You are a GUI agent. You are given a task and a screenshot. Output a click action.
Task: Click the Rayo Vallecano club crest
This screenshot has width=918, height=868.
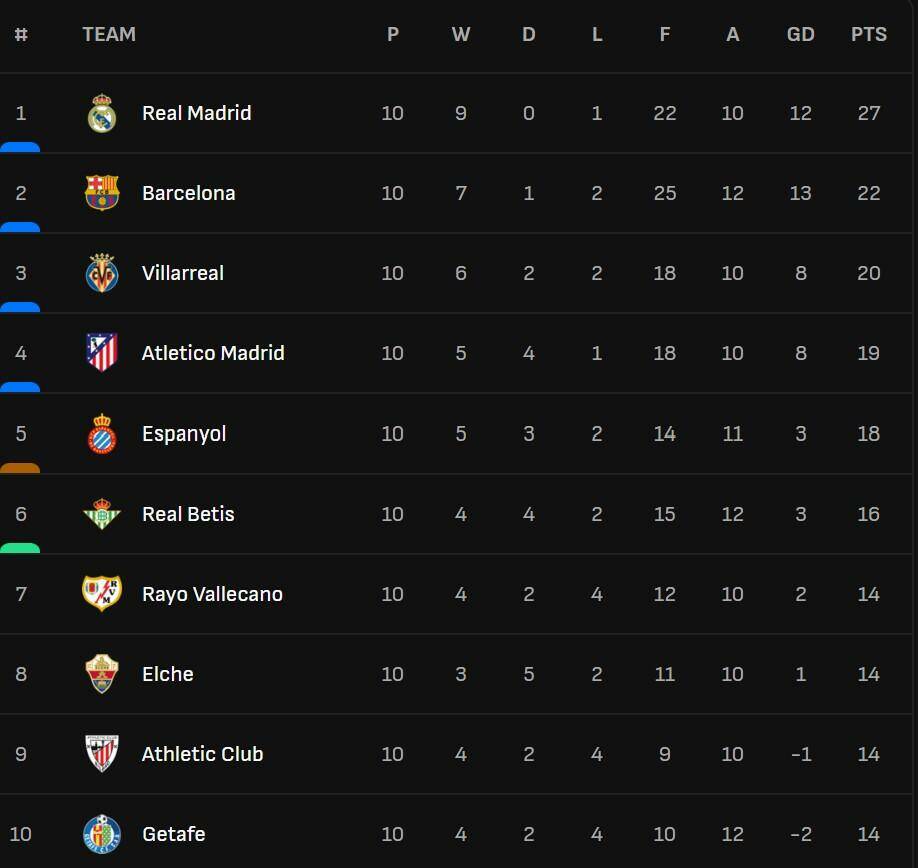tap(101, 594)
